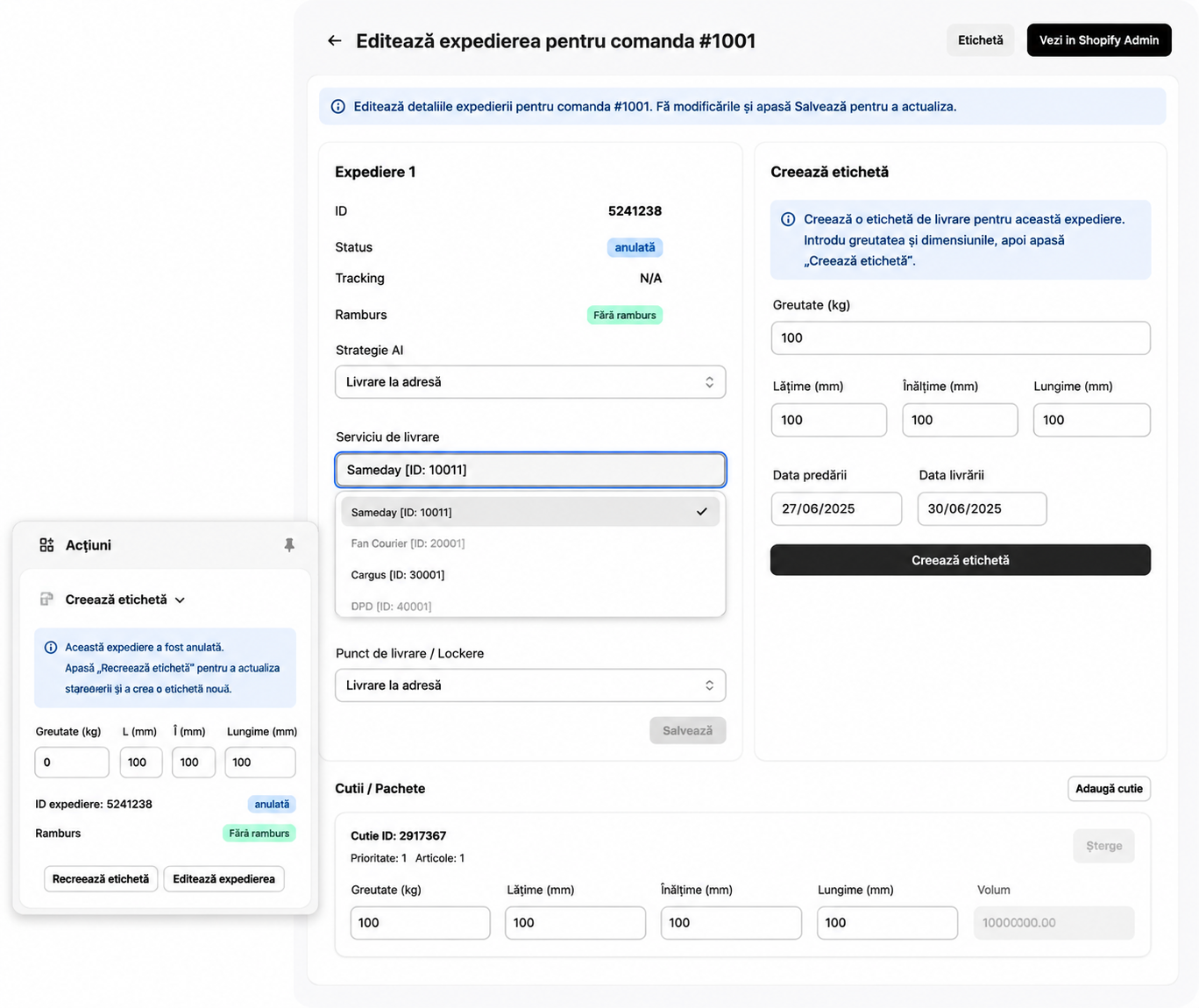The image size is (1199, 1008).
Task: Click Î (mm) field in Acțiuni panel
Action: point(194,763)
